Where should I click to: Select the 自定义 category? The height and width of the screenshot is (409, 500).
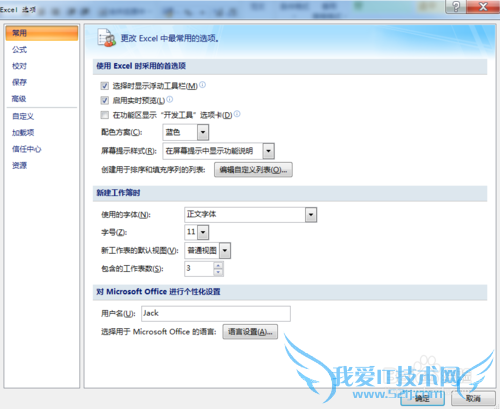(23, 116)
